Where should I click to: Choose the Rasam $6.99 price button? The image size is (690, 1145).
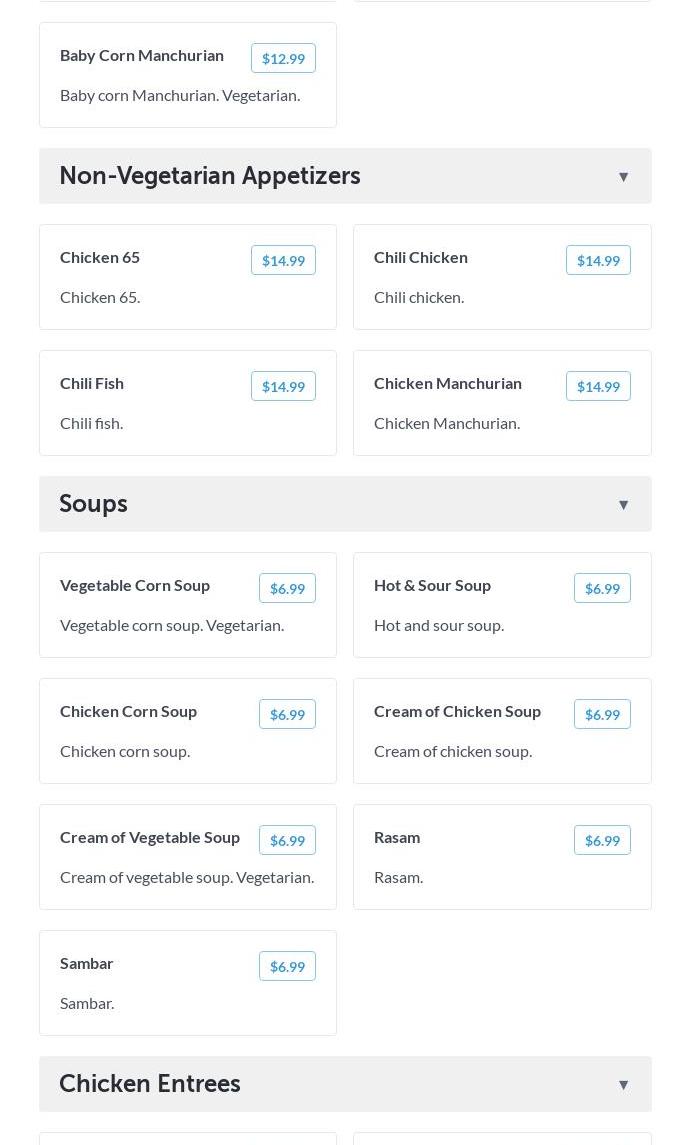click(602, 840)
